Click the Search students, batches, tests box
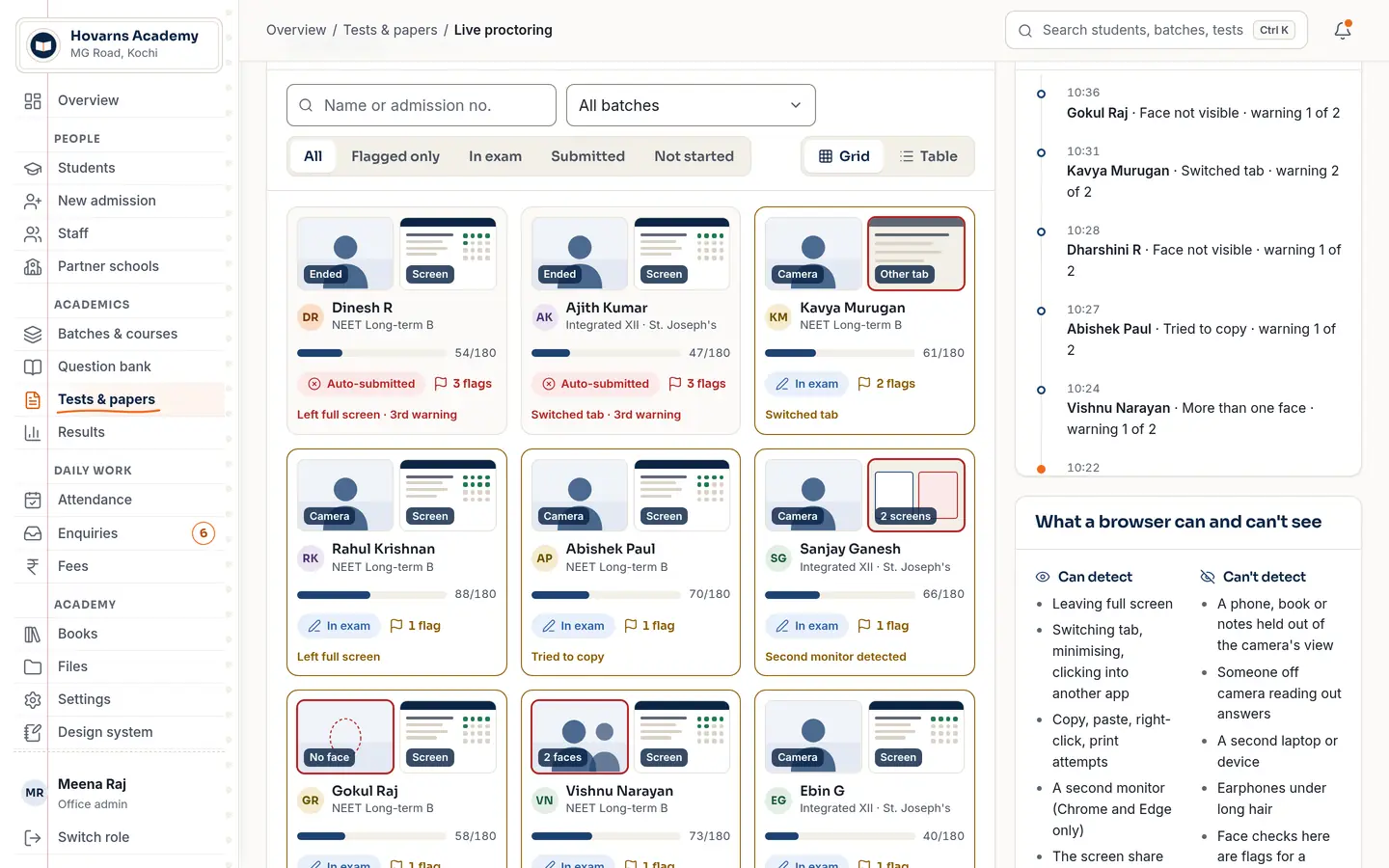The height and width of the screenshot is (868, 1389). (x=1156, y=30)
